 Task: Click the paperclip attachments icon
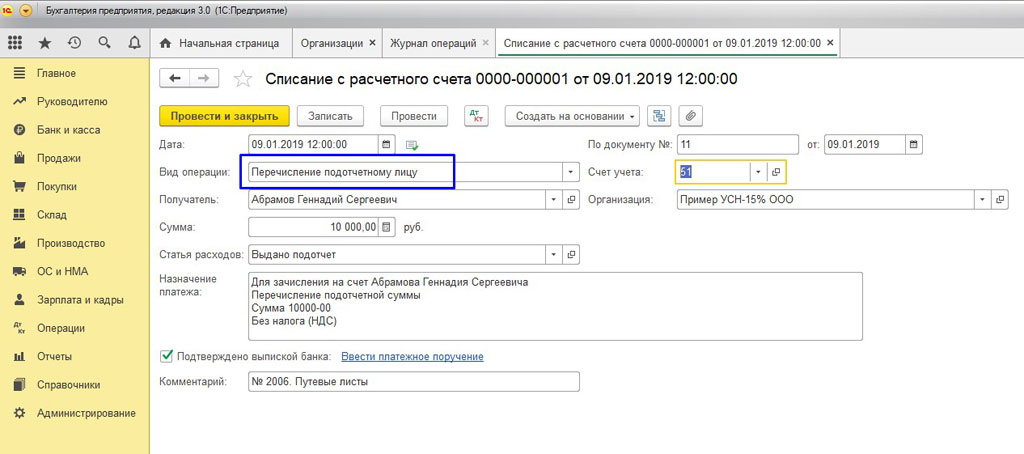[690, 116]
